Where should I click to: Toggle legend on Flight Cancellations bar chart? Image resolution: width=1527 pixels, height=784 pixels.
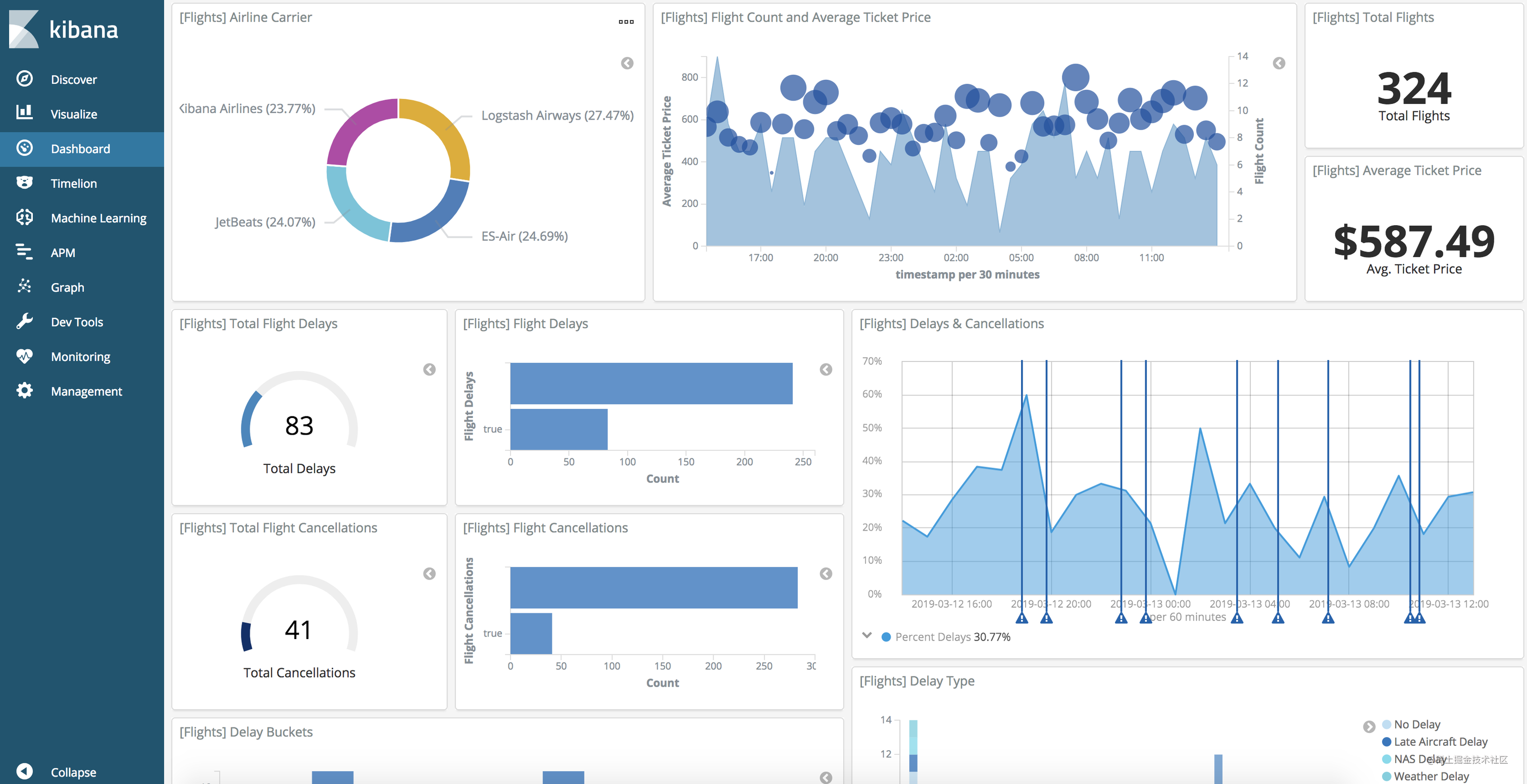coord(826,573)
